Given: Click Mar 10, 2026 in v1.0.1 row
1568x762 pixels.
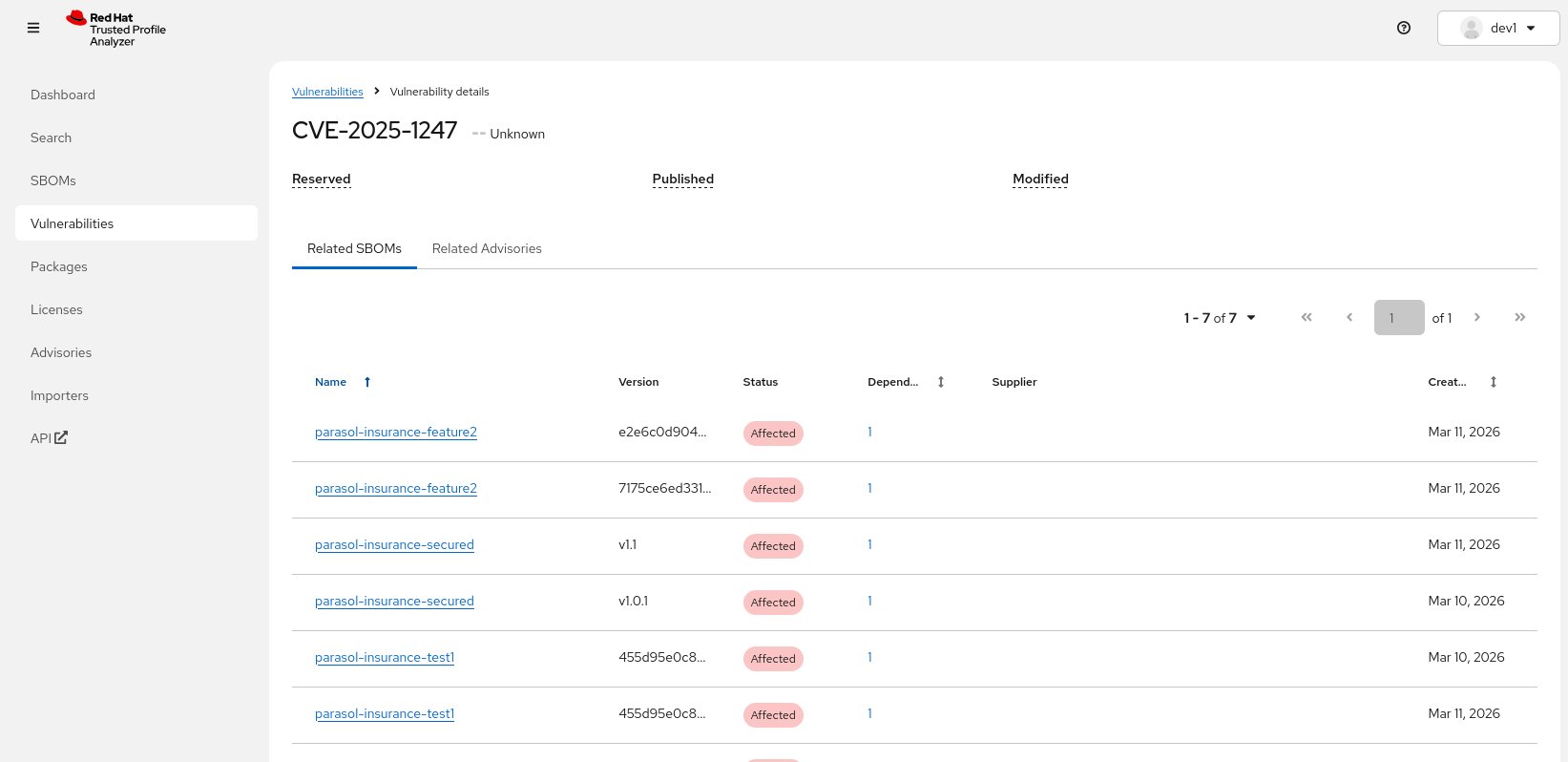Looking at the screenshot, I should (1466, 601).
